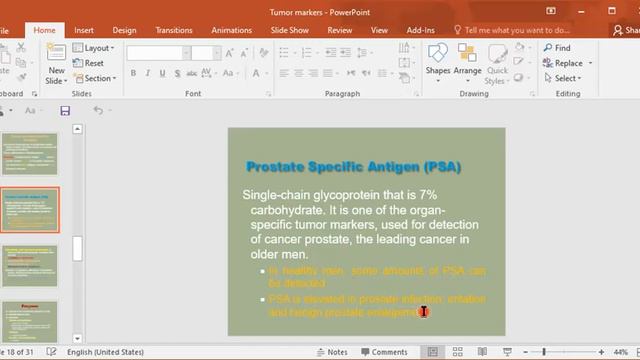
Task: Center the text
Action: (299, 73)
